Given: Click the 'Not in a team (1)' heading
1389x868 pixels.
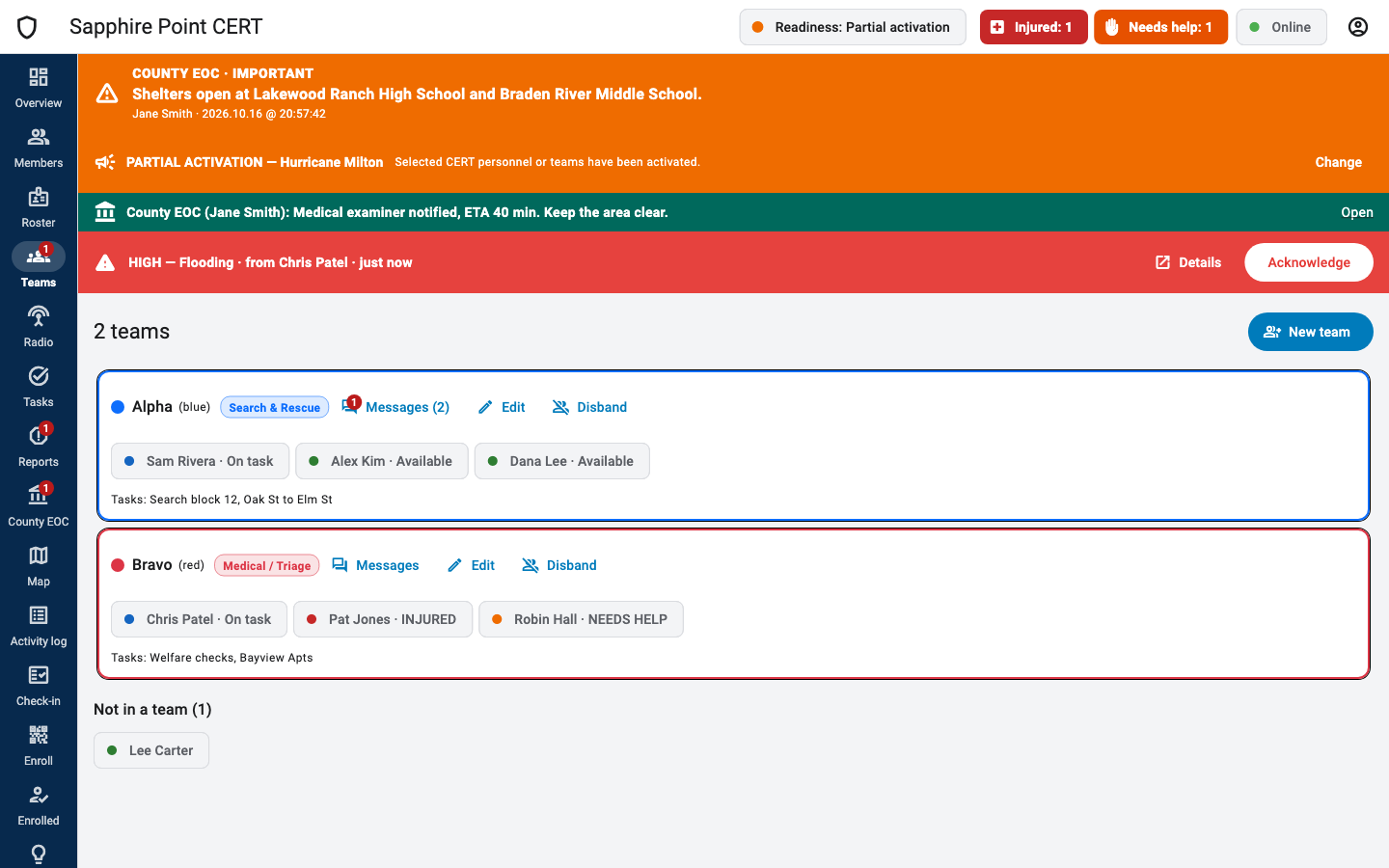Looking at the screenshot, I should (x=152, y=709).
